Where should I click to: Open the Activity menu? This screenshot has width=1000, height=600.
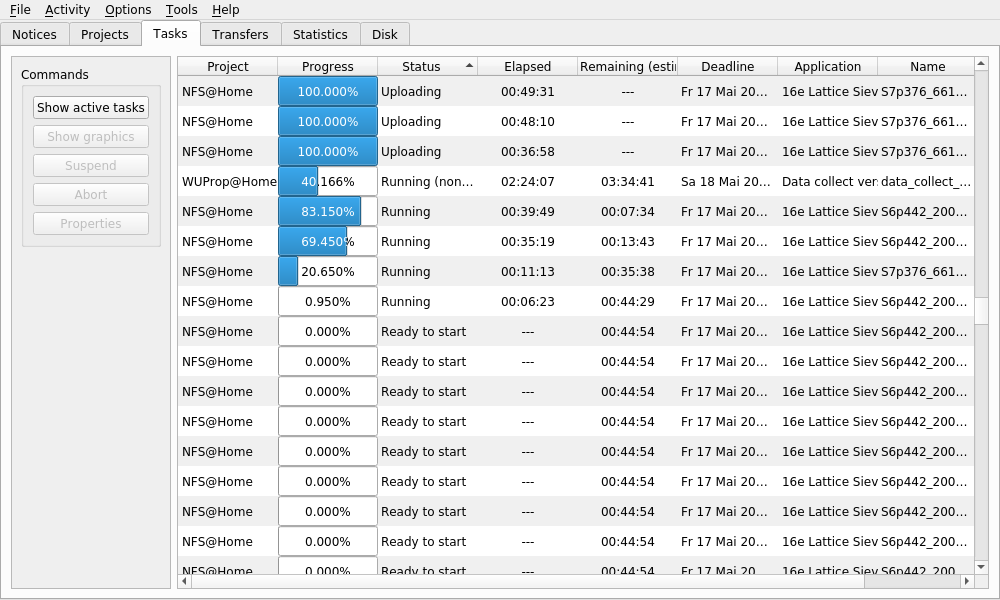(x=67, y=10)
